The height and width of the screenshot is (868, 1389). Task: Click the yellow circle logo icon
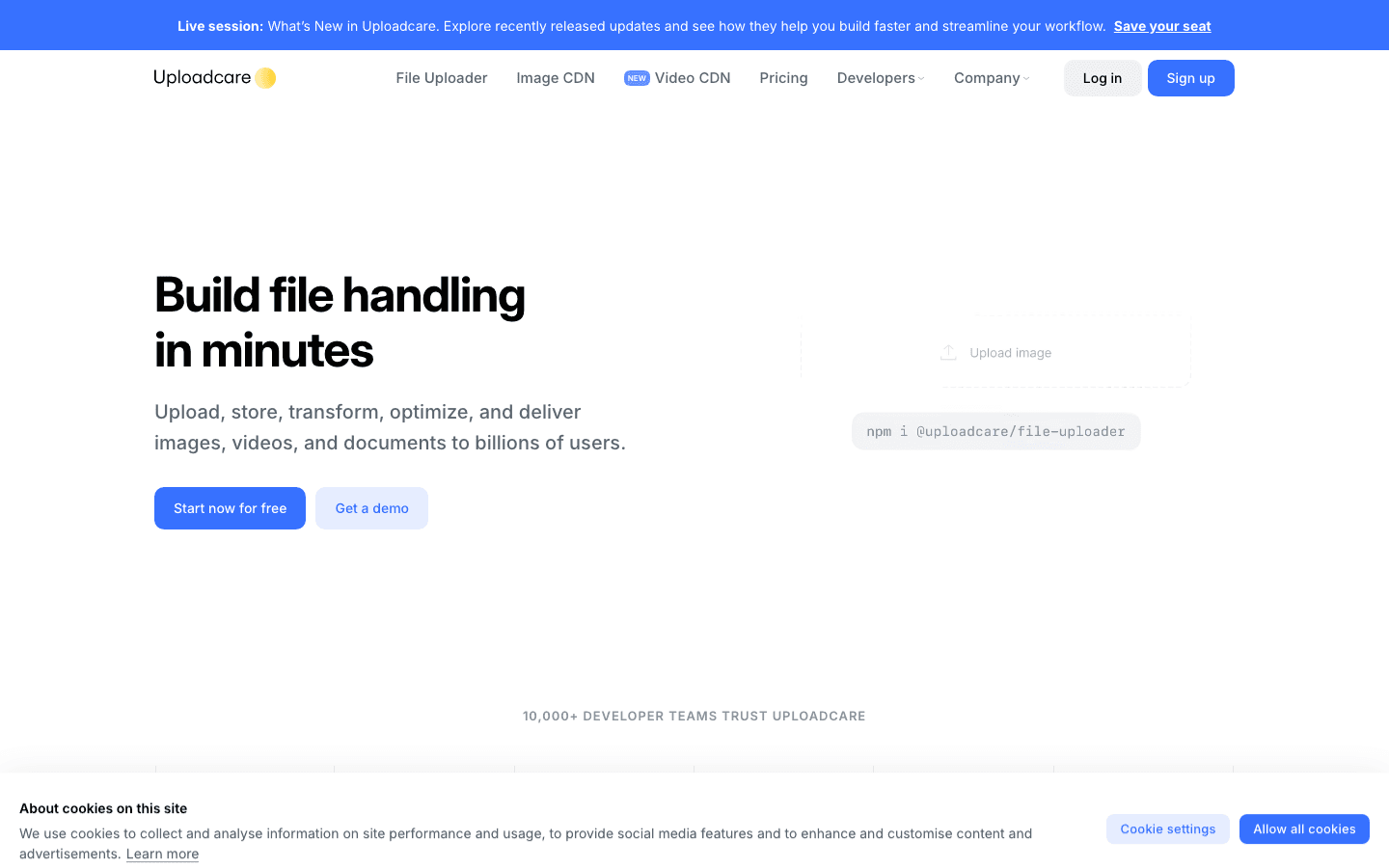265,78
